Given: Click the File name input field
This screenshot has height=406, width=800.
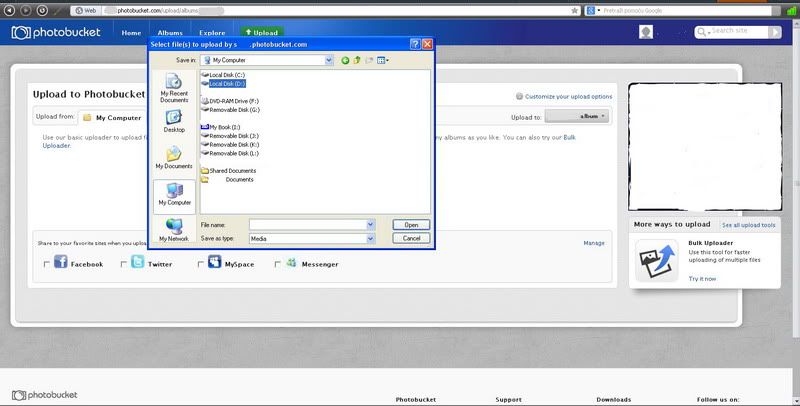Looking at the screenshot, I should pyautogui.click(x=308, y=224).
